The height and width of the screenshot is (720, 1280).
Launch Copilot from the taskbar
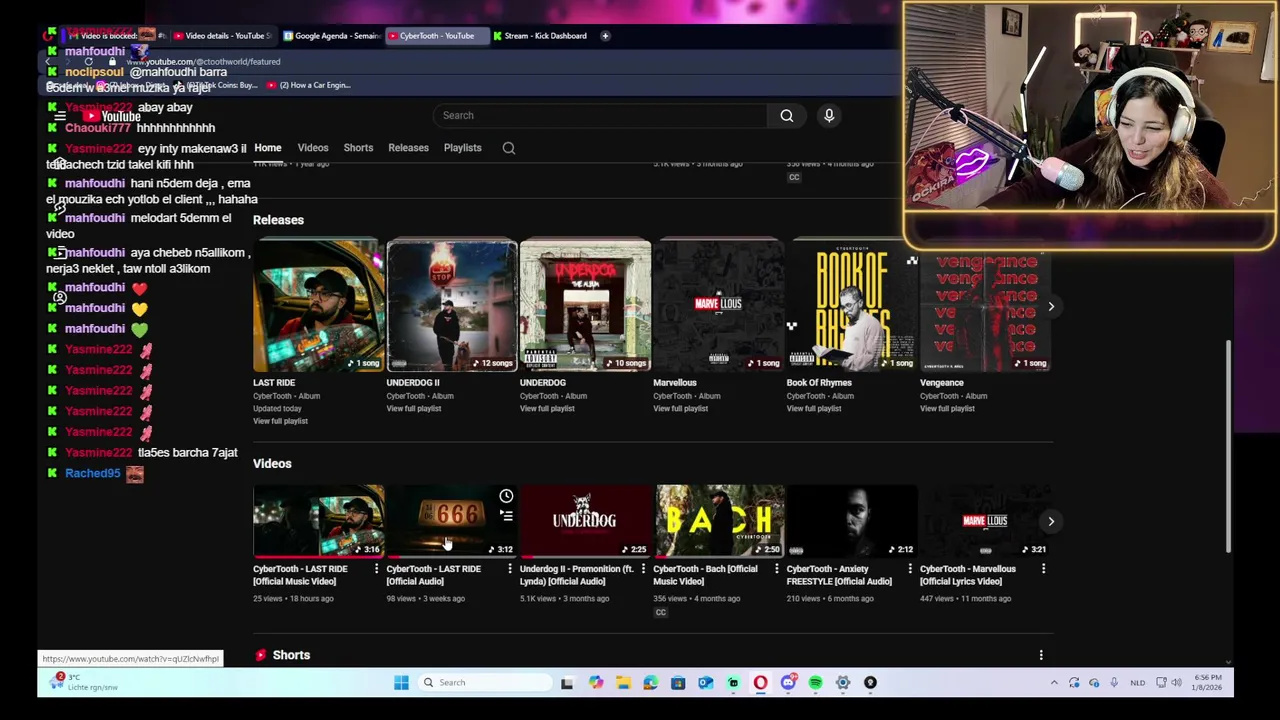click(596, 683)
